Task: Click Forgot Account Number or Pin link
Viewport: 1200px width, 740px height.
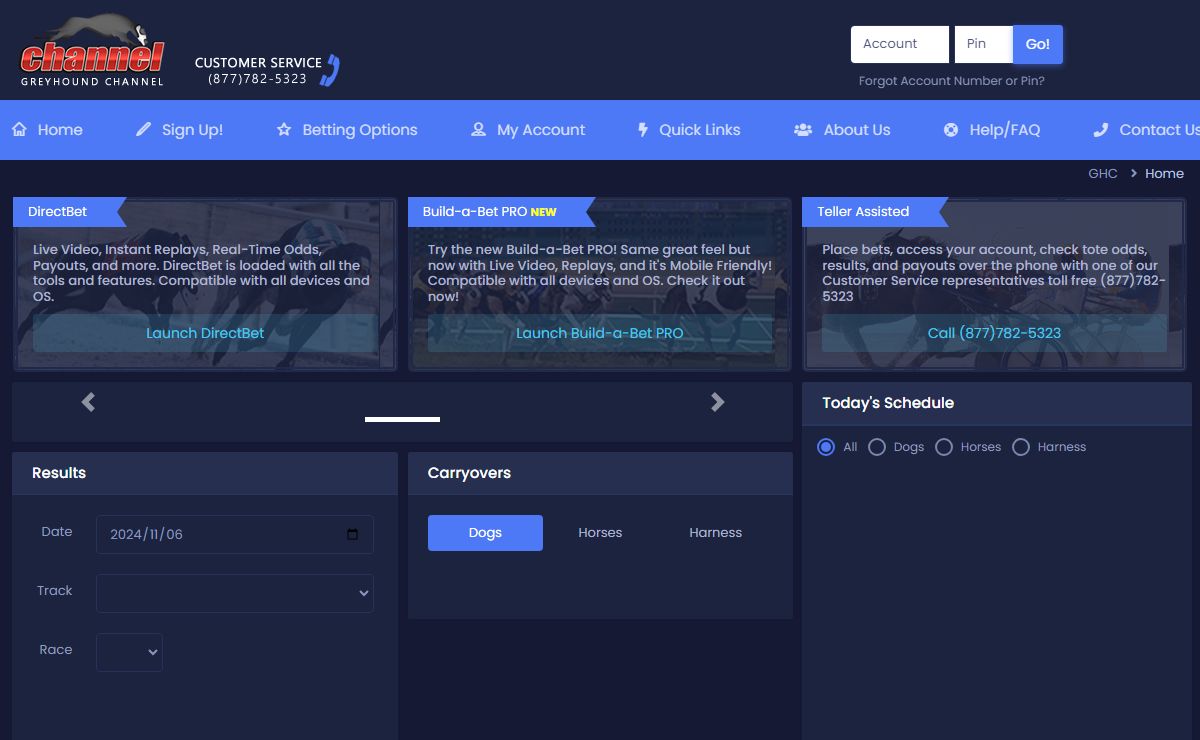Action: [952, 81]
